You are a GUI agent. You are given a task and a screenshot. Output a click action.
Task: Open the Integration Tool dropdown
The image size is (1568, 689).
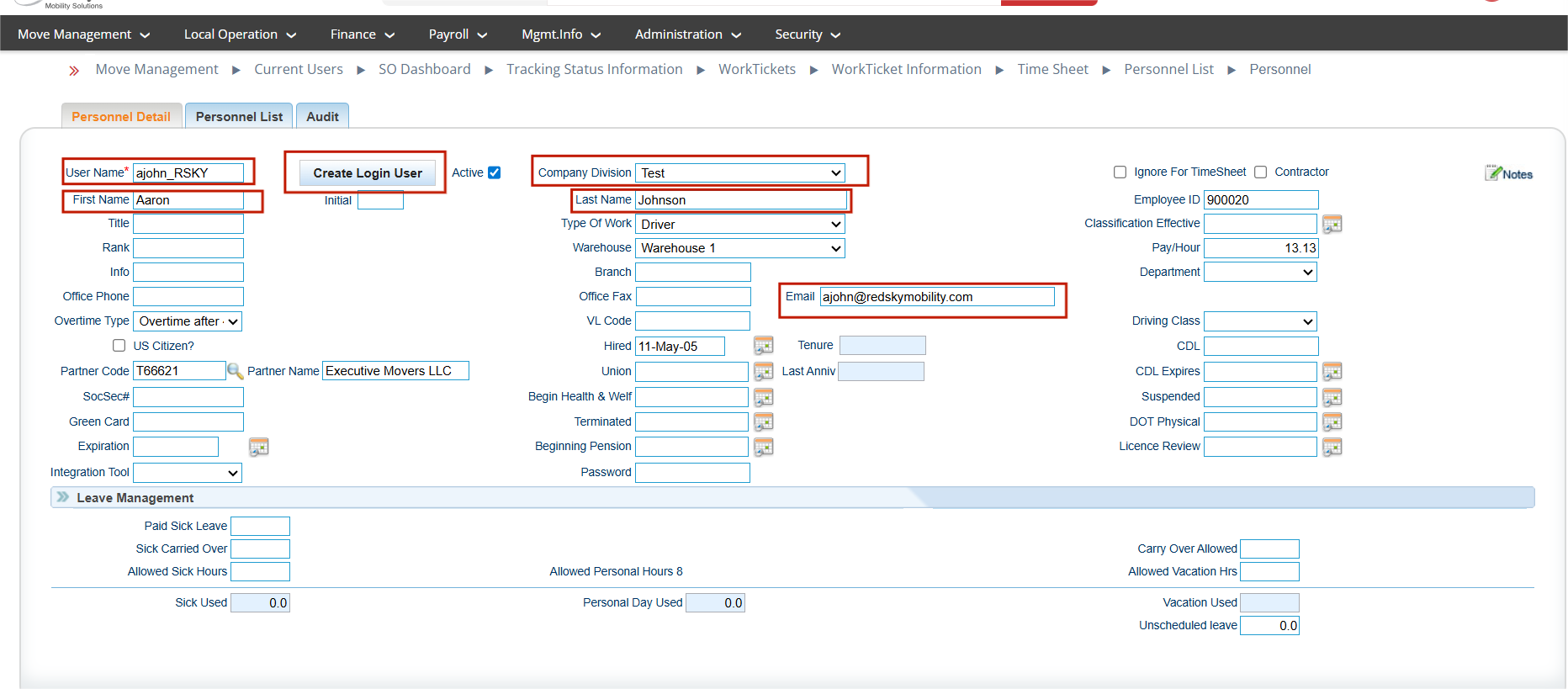pos(188,473)
